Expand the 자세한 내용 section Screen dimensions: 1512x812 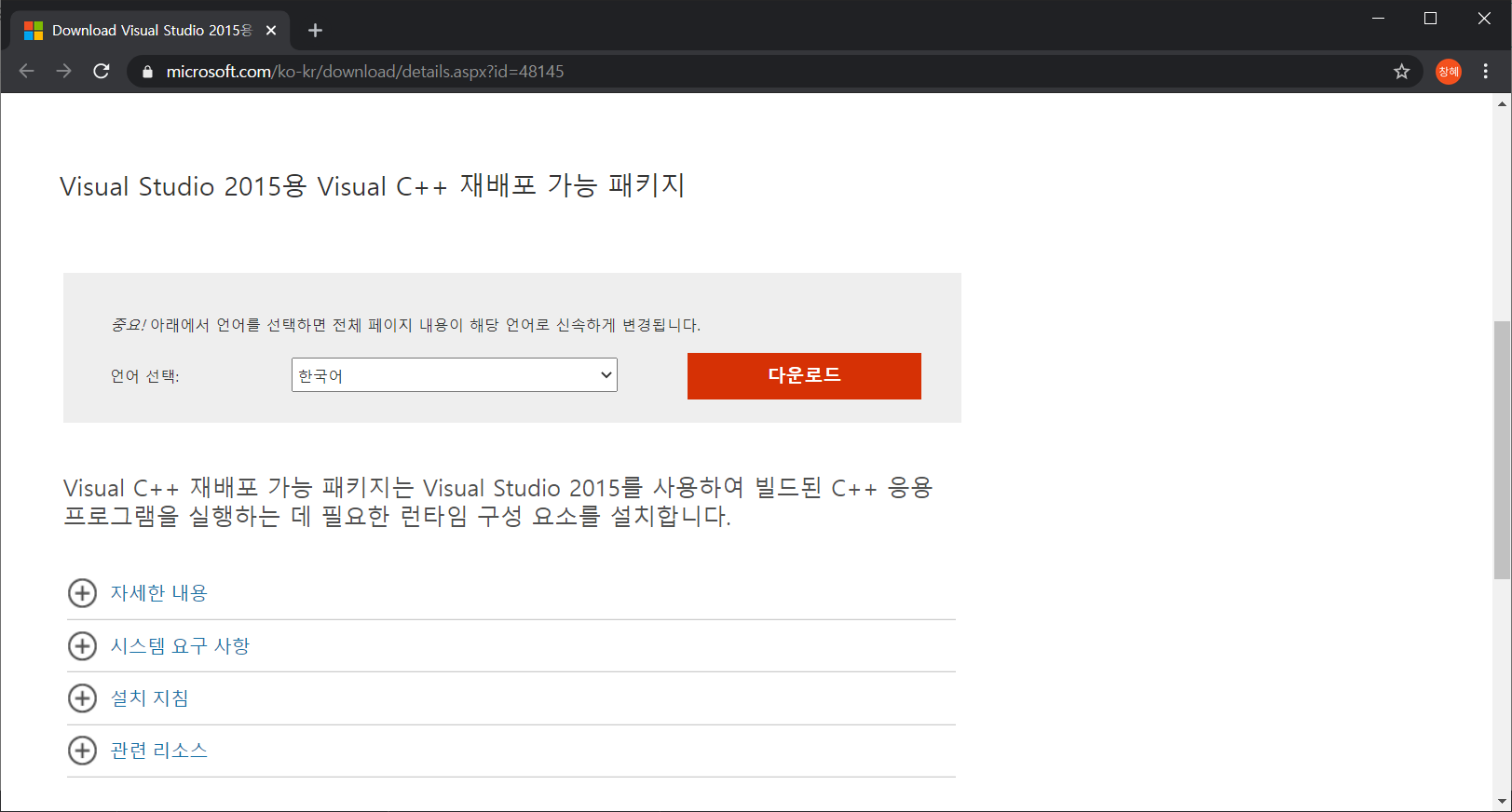coord(82,593)
